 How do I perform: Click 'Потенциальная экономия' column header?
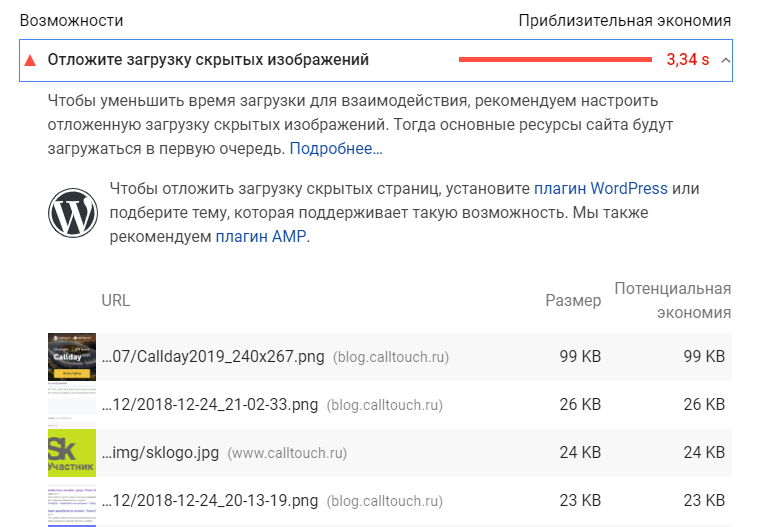pyautogui.click(x=672, y=301)
